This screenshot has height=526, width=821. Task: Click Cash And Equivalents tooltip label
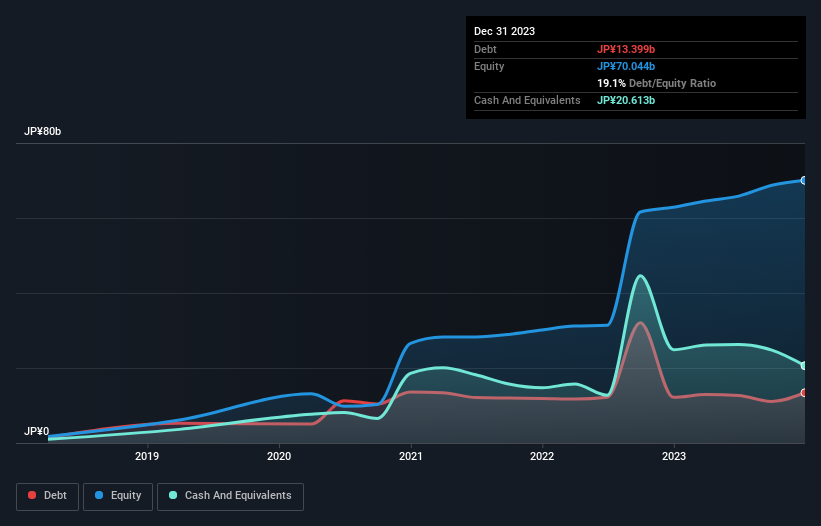click(527, 100)
